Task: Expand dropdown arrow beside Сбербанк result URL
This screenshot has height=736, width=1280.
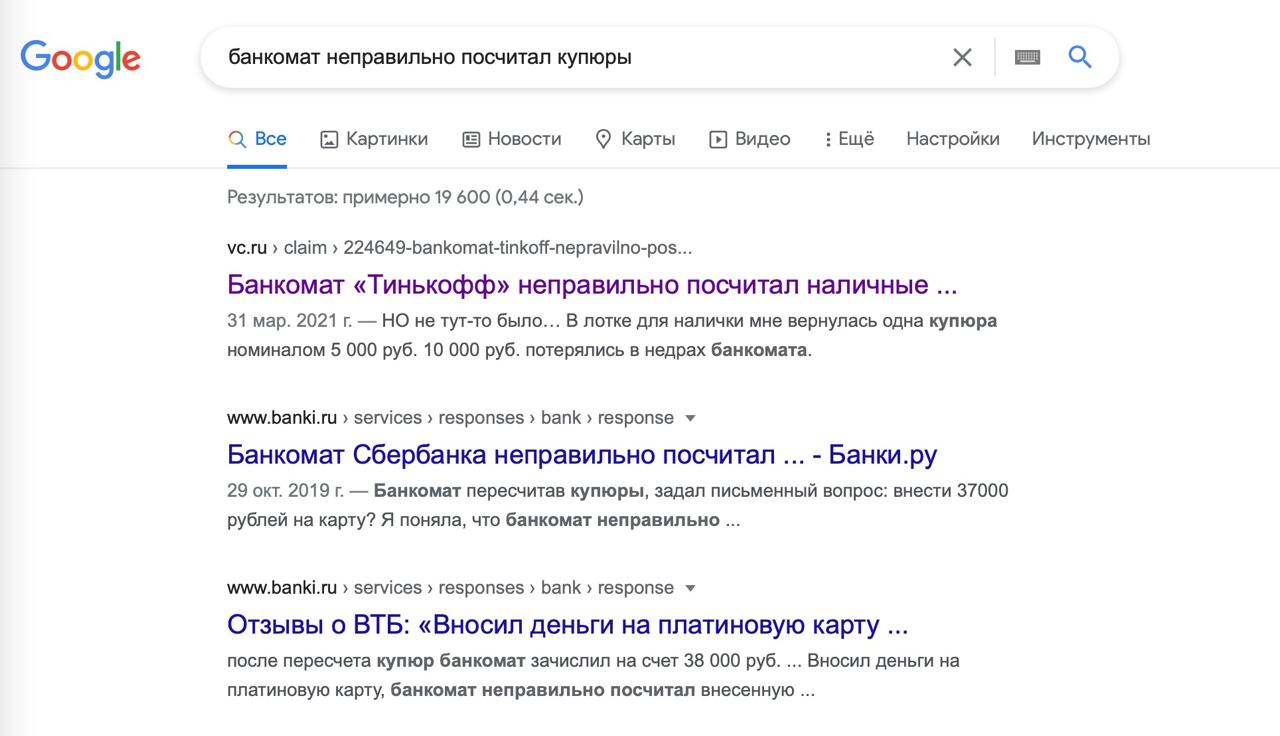Action: [x=690, y=418]
